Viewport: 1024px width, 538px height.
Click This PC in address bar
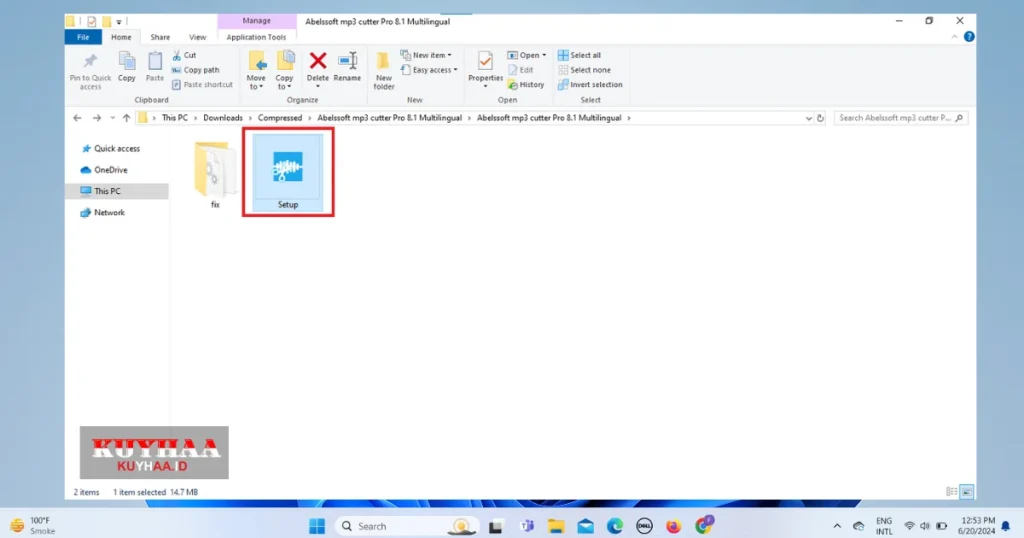174,118
